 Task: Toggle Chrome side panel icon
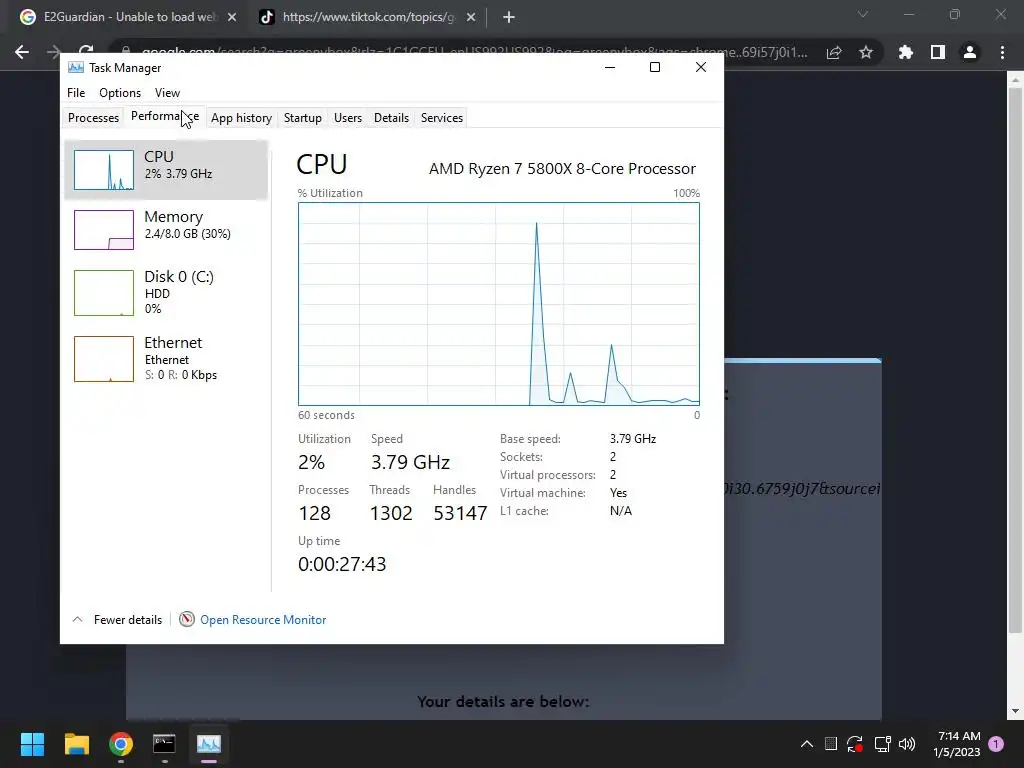(x=938, y=52)
